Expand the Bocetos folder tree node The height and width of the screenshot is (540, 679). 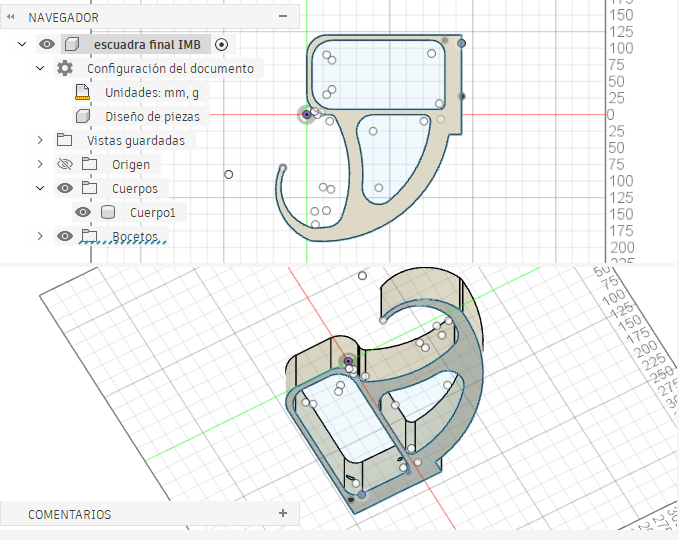tap(40, 236)
